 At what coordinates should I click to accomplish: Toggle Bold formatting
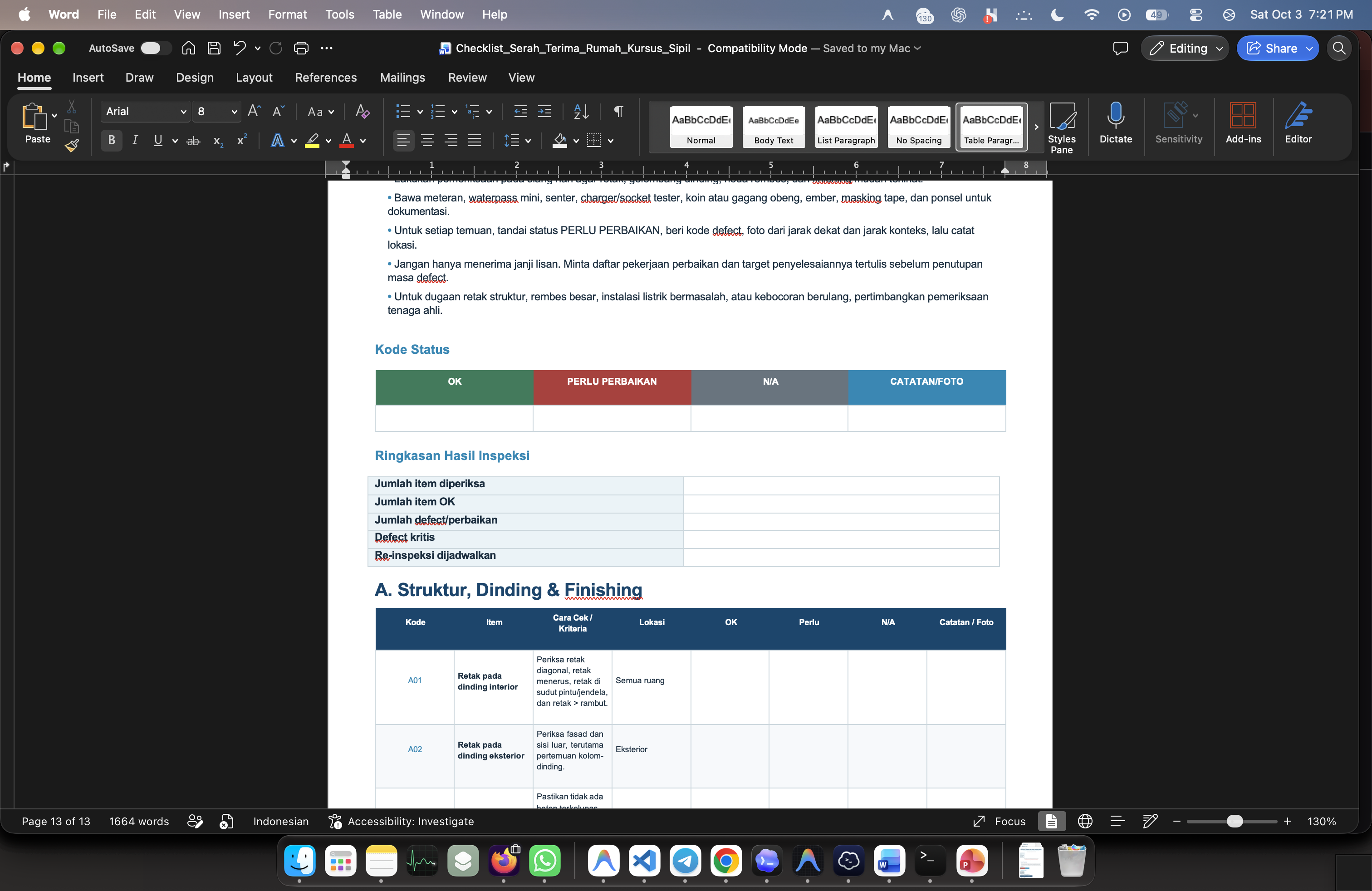pos(111,140)
